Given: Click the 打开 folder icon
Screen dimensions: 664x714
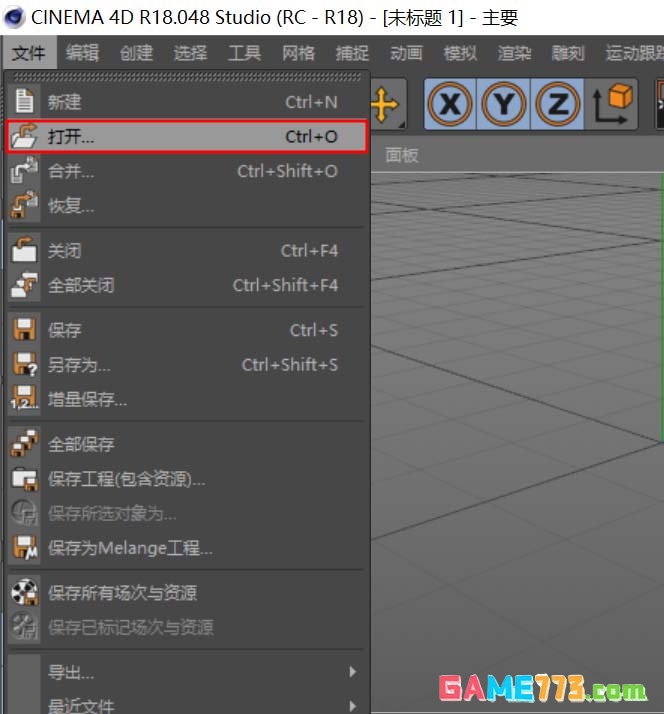Looking at the screenshot, I should (x=24, y=136).
